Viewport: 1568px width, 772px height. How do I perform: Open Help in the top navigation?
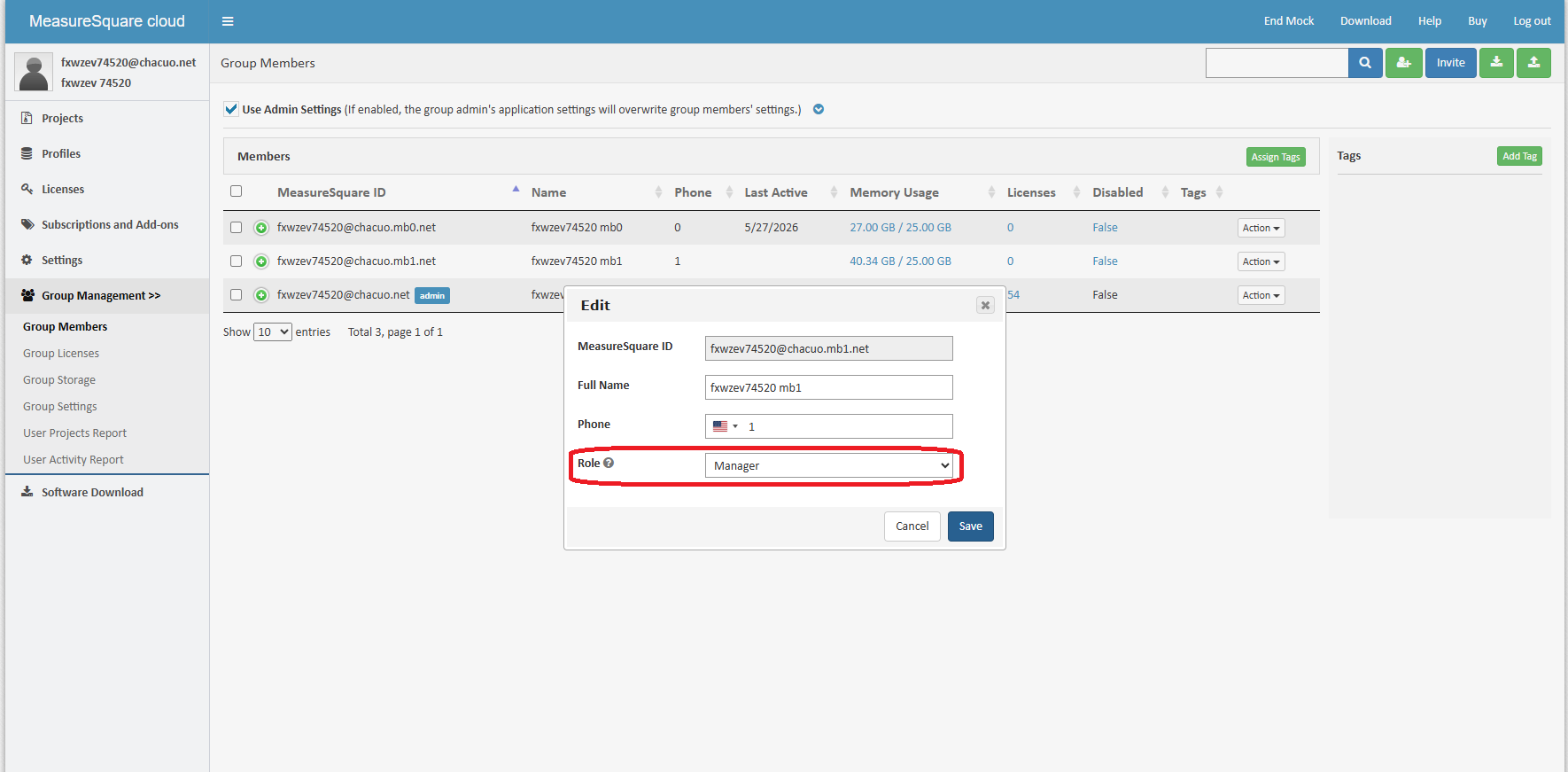point(1429,21)
